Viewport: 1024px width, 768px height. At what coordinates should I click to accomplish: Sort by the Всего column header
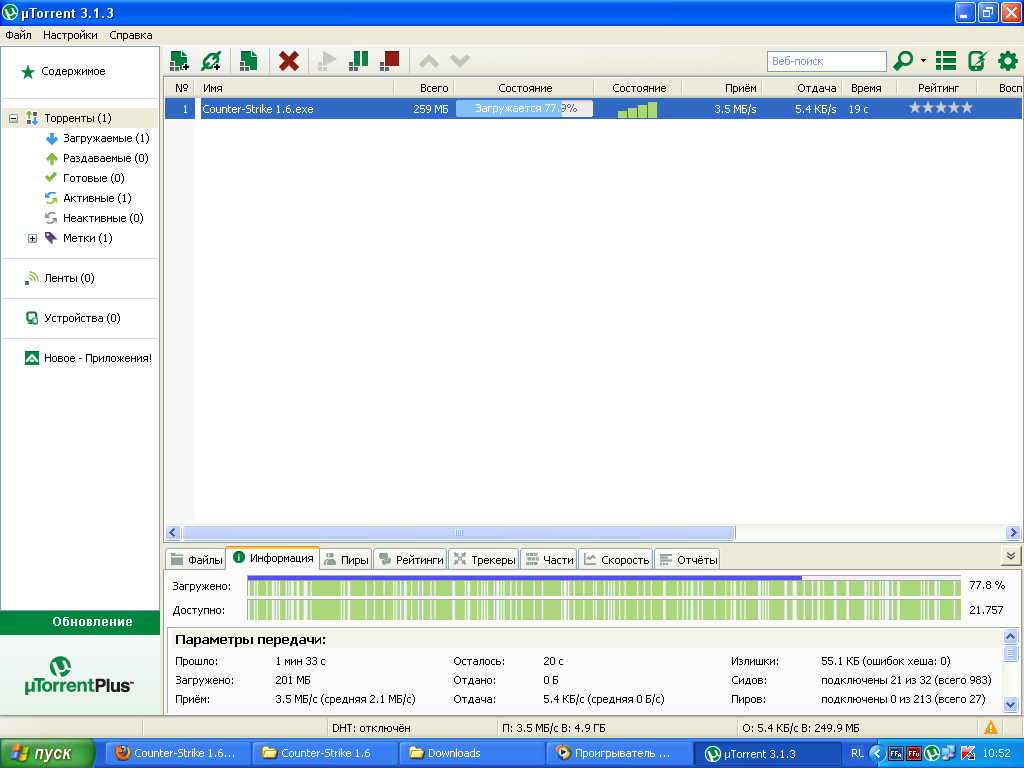[x=424, y=88]
